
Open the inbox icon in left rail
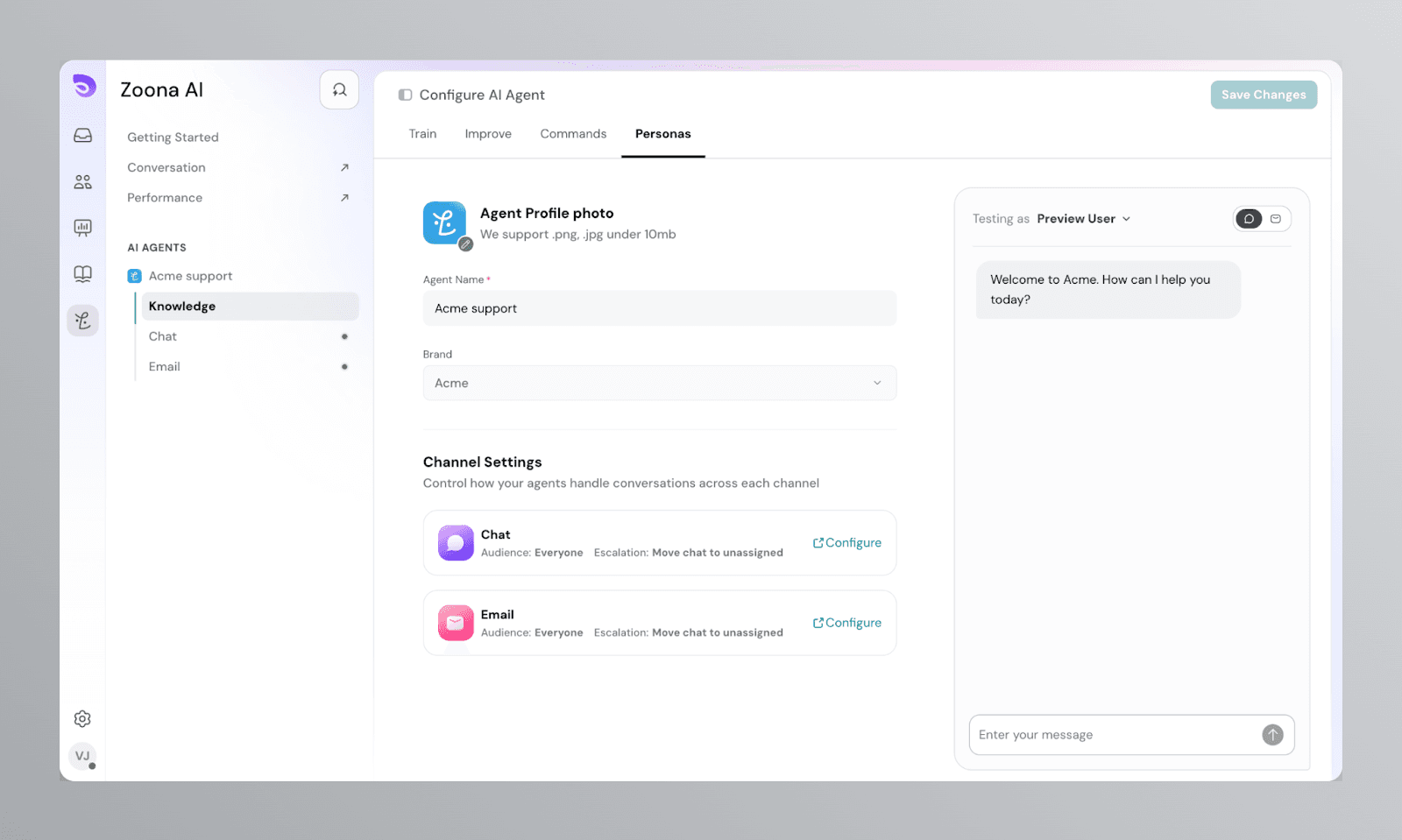click(82, 136)
